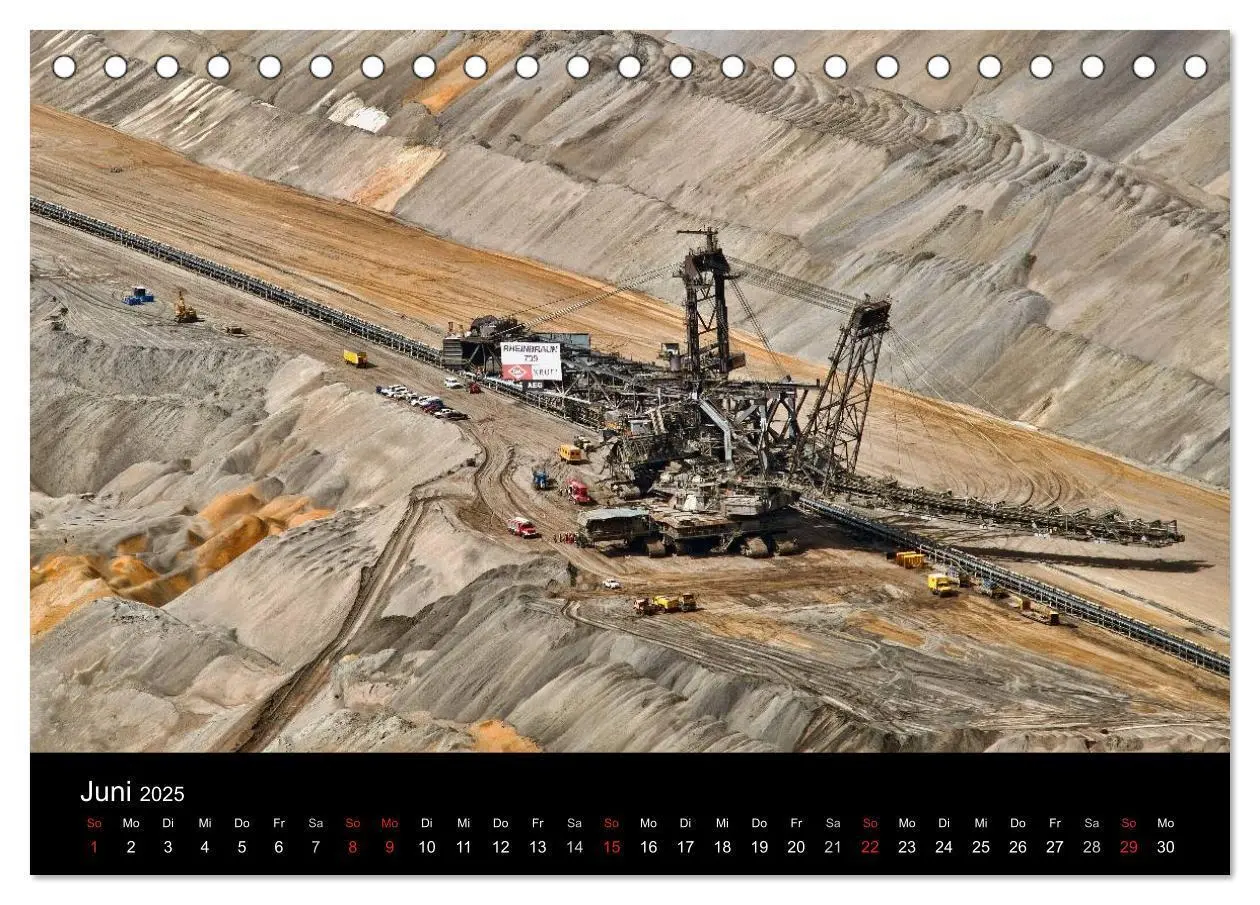Click date 30 at the calendar end
The height and width of the screenshot is (905, 1260).
1165,847
